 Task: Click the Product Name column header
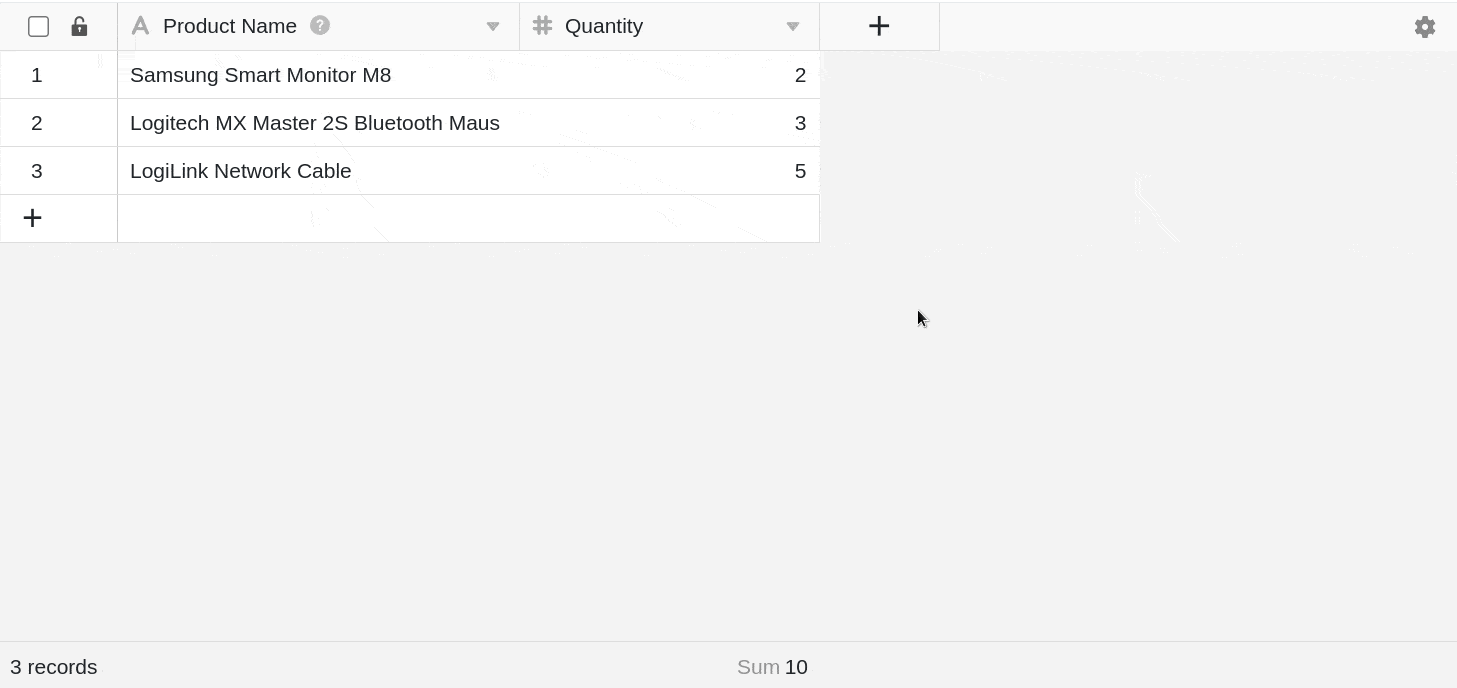[230, 26]
